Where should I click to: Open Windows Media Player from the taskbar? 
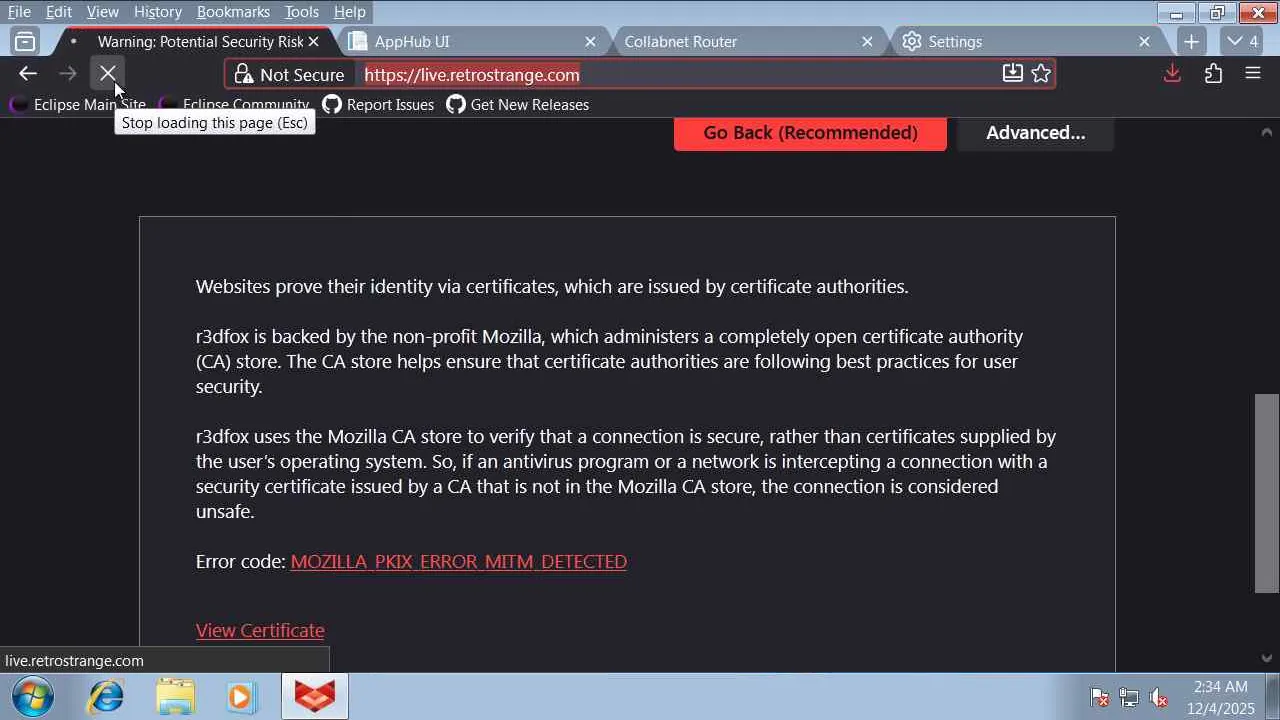click(242, 696)
